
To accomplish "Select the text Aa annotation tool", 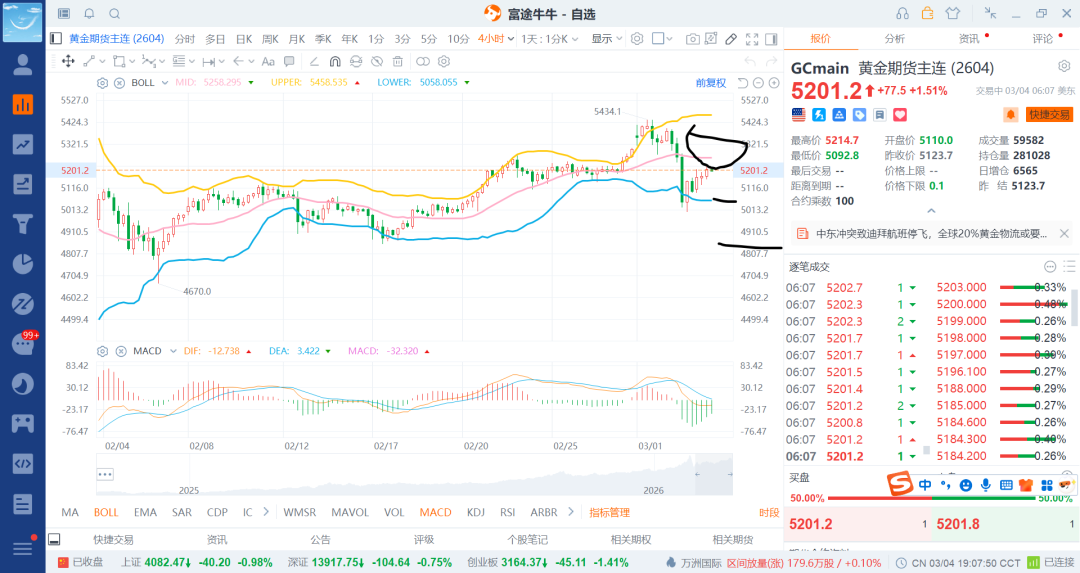I will (268, 61).
